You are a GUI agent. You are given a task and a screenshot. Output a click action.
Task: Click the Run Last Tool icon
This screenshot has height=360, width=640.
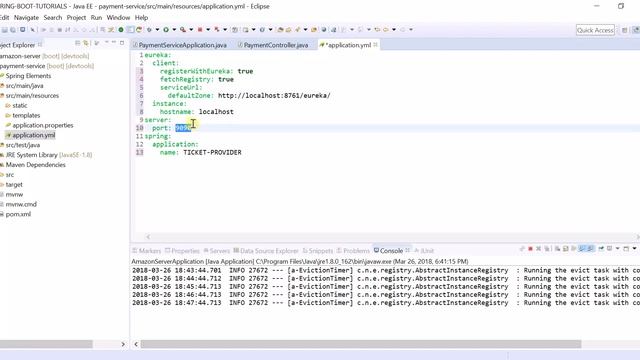pos(183,30)
